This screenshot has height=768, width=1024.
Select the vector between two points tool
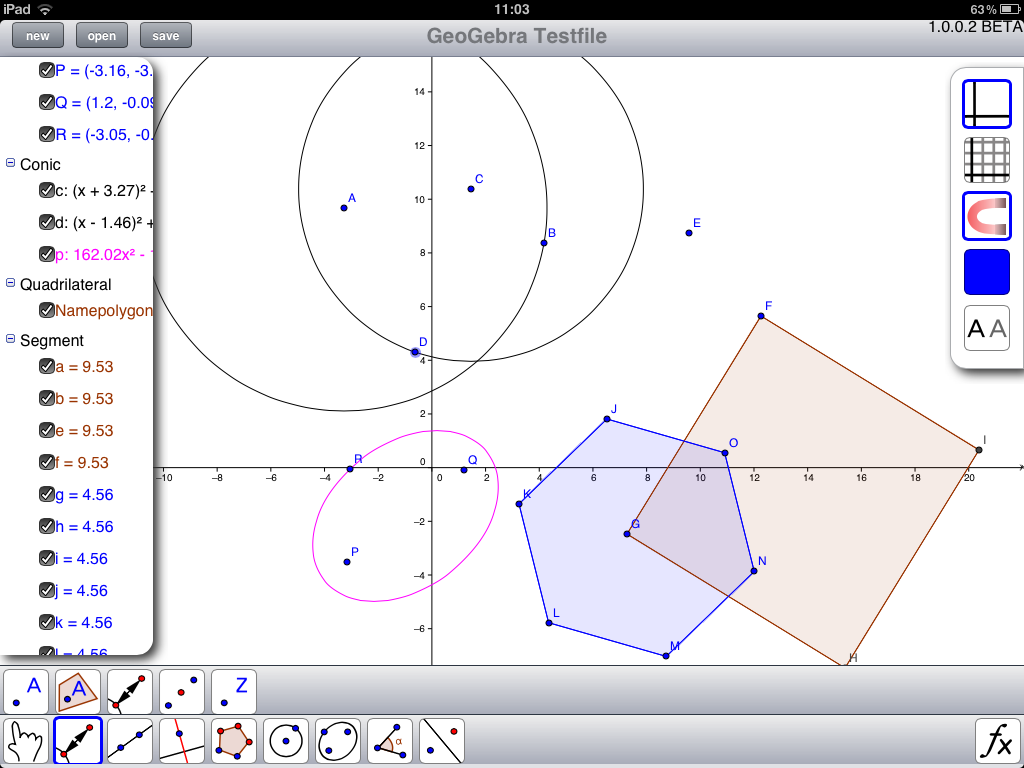(77, 740)
